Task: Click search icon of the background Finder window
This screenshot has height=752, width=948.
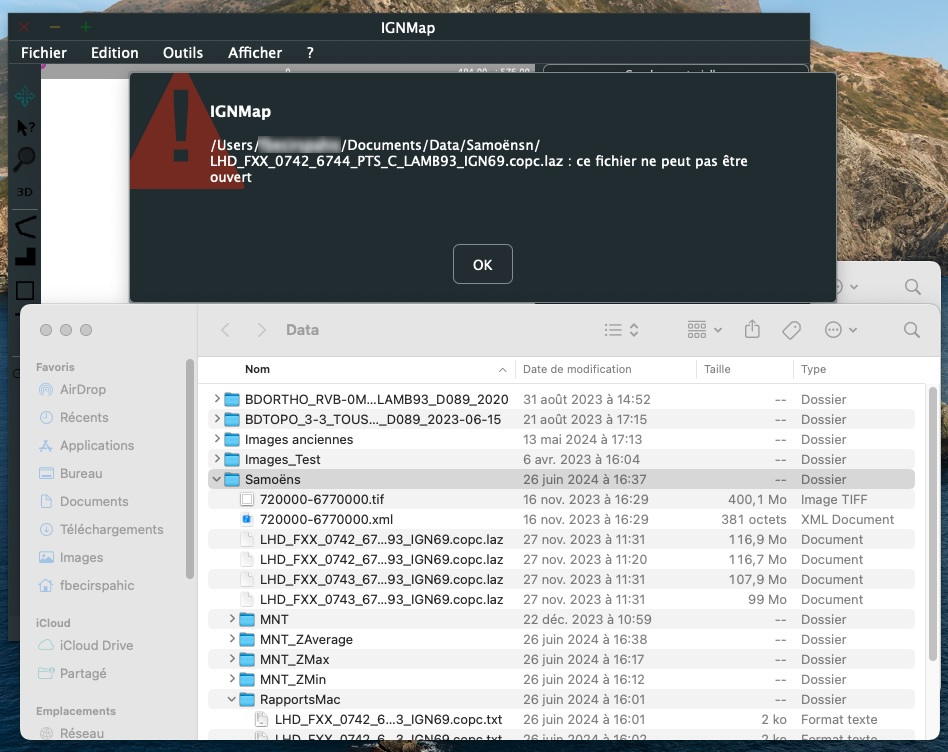Action: click(x=913, y=287)
